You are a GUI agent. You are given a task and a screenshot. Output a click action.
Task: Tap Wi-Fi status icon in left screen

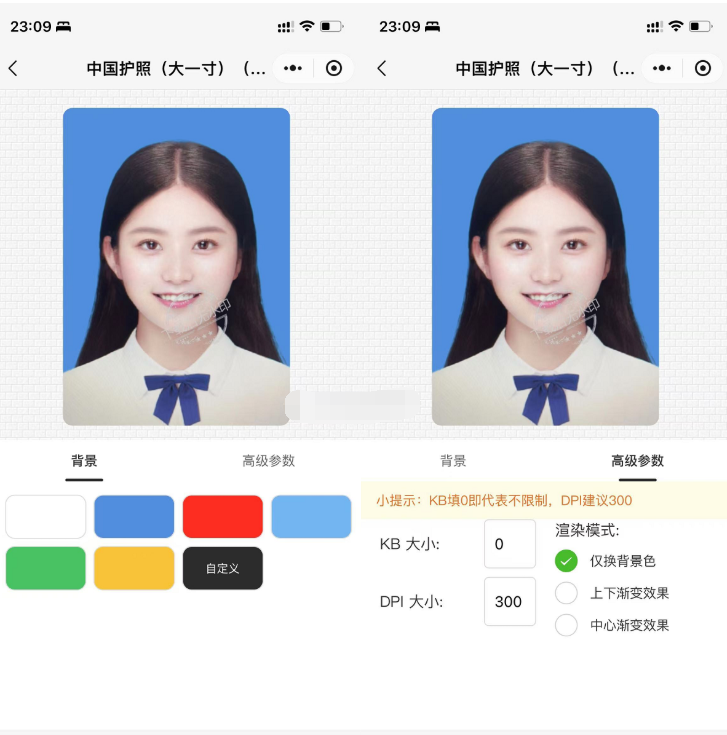307,26
